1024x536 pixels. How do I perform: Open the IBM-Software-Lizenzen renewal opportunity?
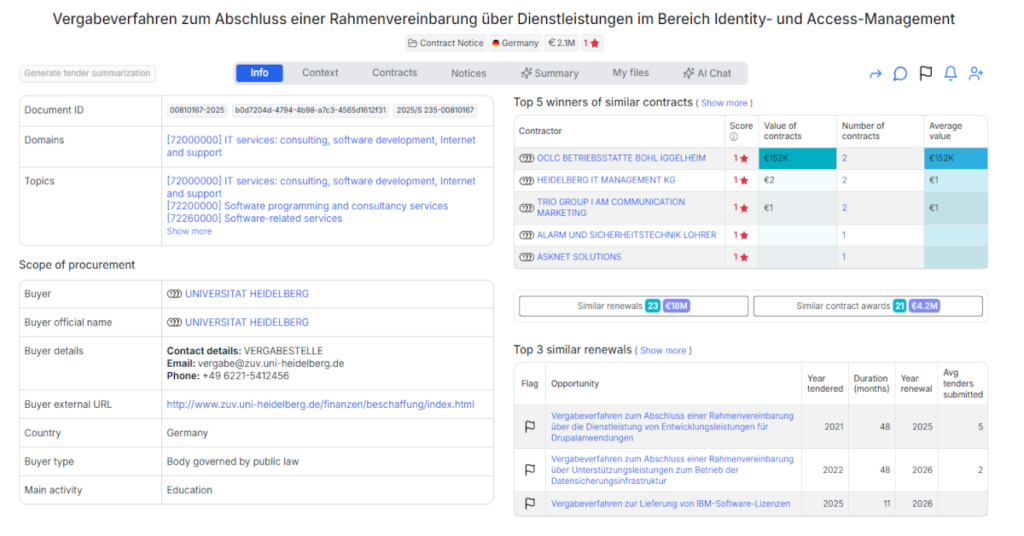tap(670, 504)
